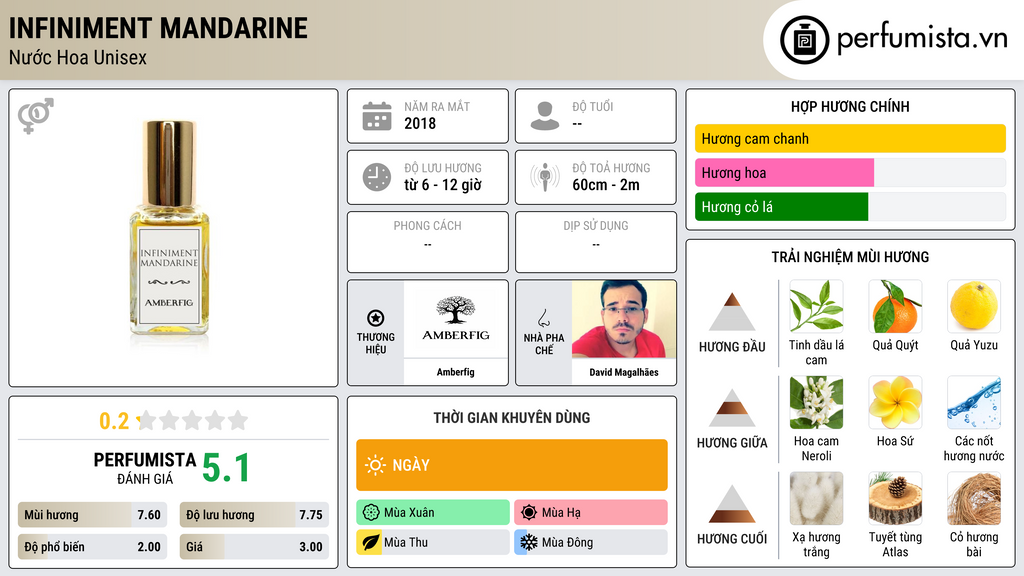Click the Hoa cam Neroli note image
This screenshot has height=576, width=1024.
point(816,402)
